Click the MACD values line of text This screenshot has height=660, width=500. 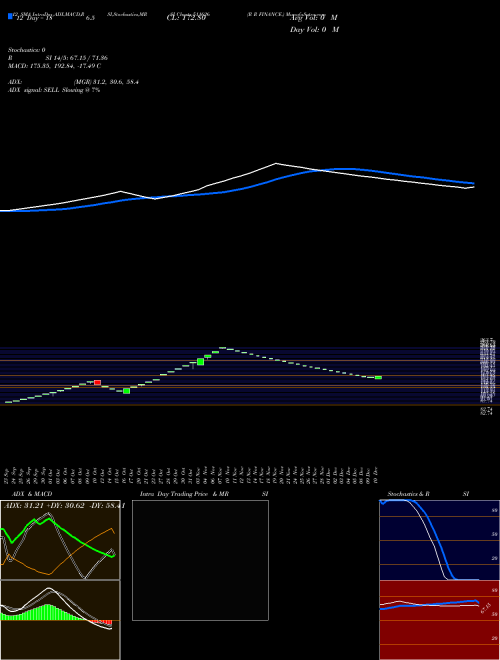(x=54, y=66)
